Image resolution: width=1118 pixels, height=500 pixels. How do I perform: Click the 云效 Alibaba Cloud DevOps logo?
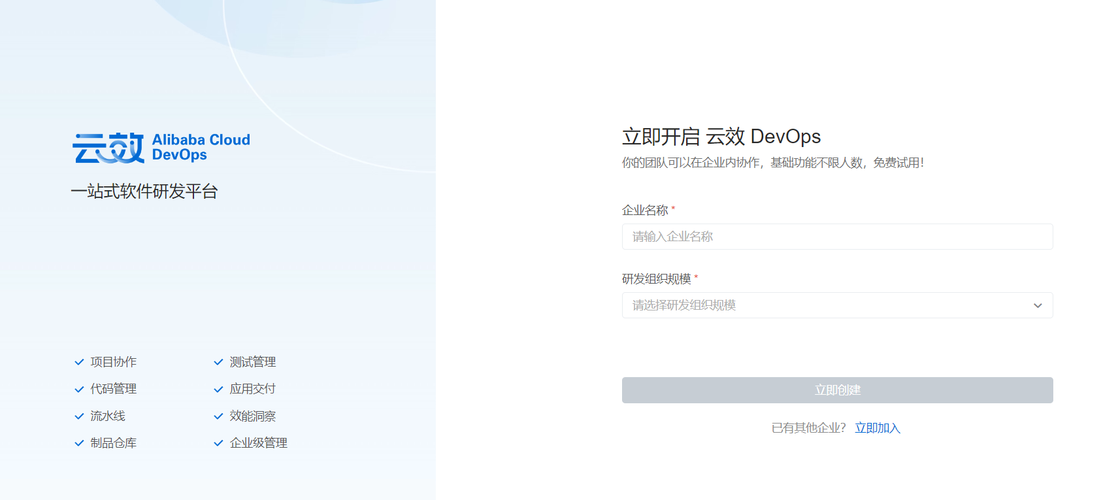tap(161, 148)
